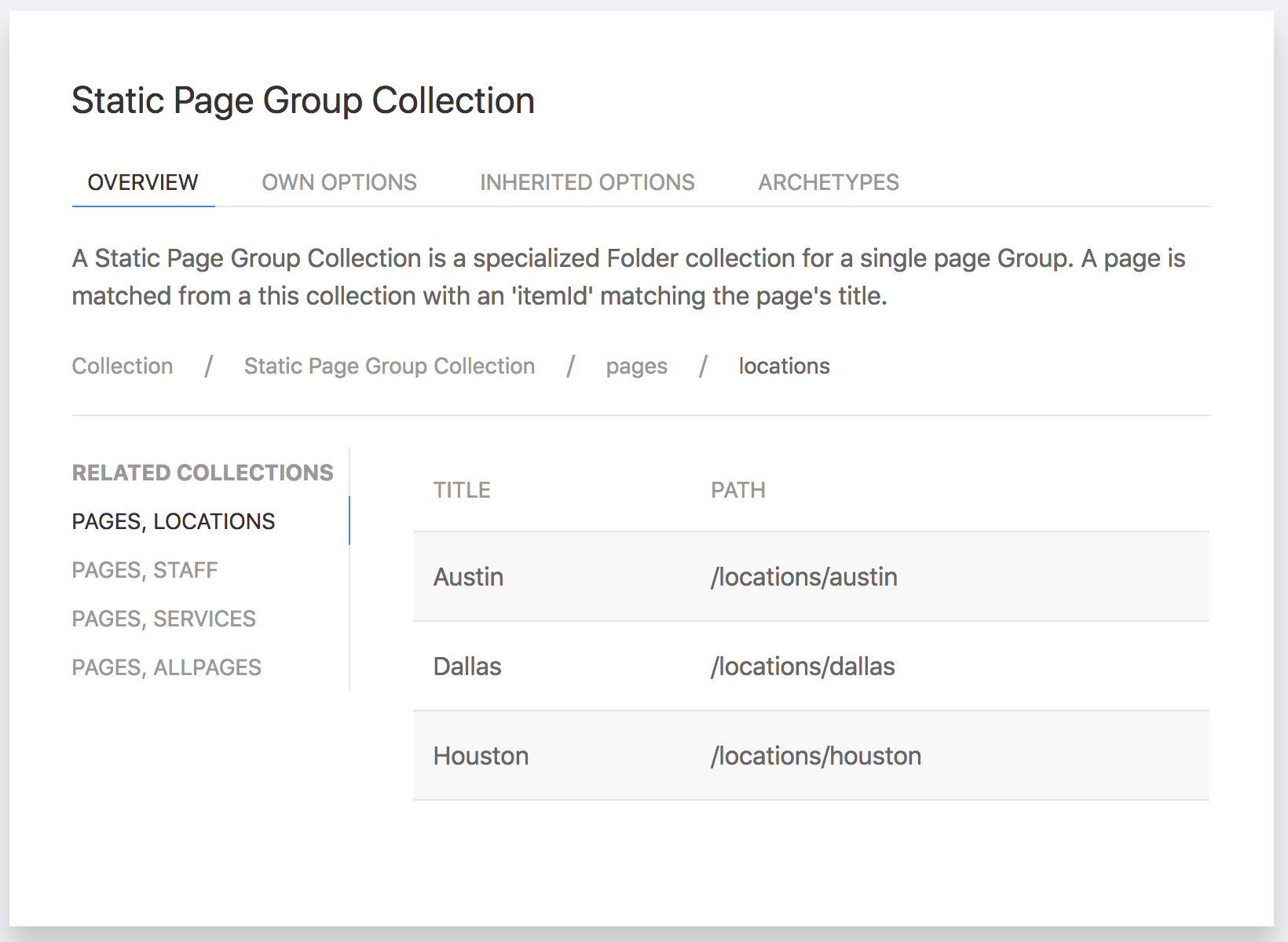Open the Inherited Options tab
The image size is (1288, 942).
click(587, 182)
